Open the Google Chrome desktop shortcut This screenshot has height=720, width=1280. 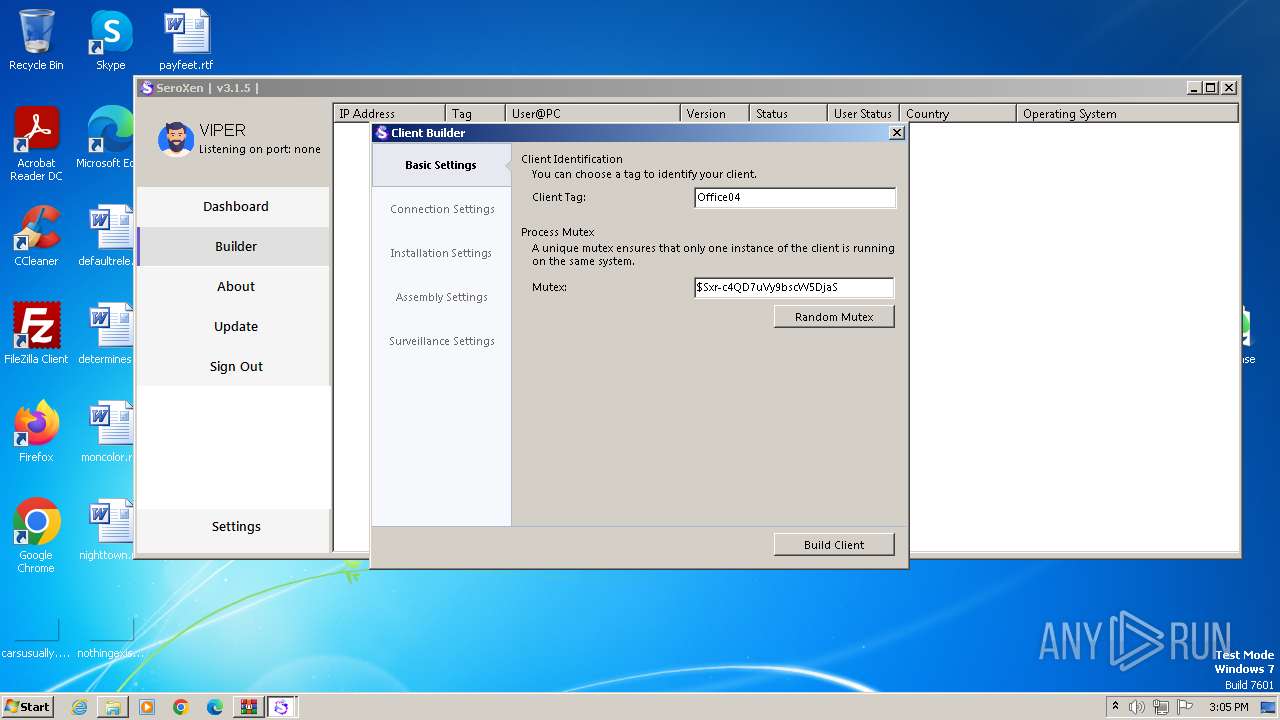pos(36,536)
